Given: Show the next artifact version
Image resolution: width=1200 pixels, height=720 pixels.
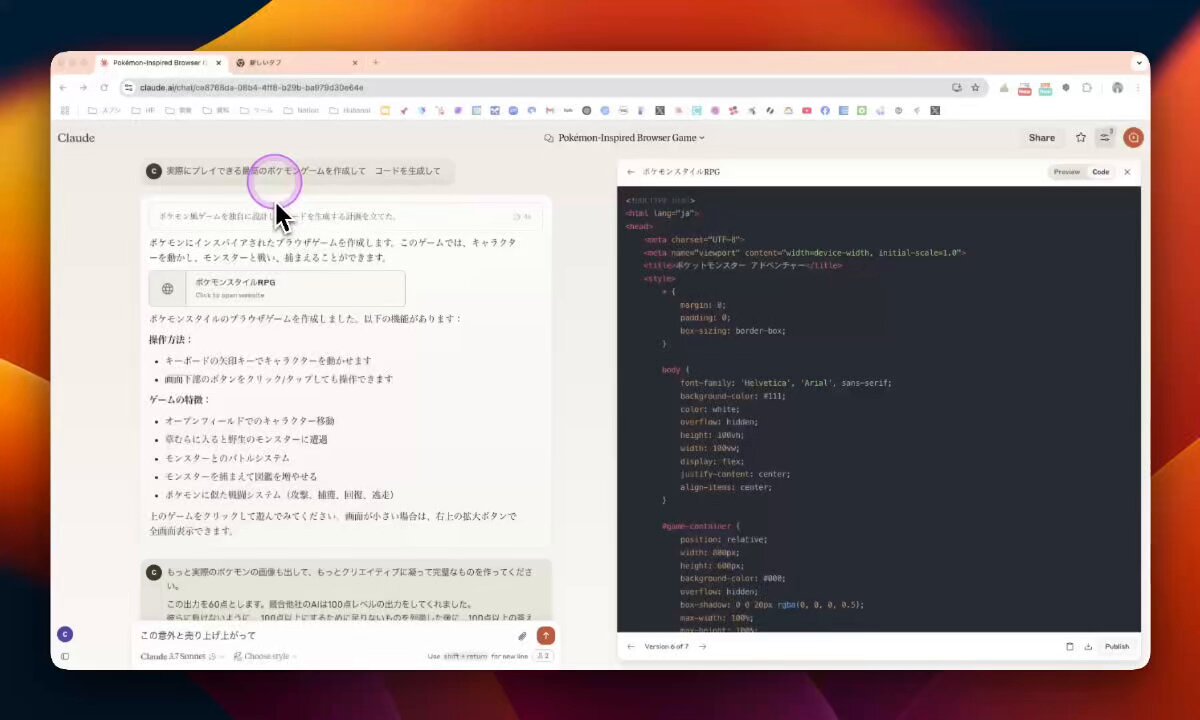Looking at the screenshot, I should [x=702, y=646].
